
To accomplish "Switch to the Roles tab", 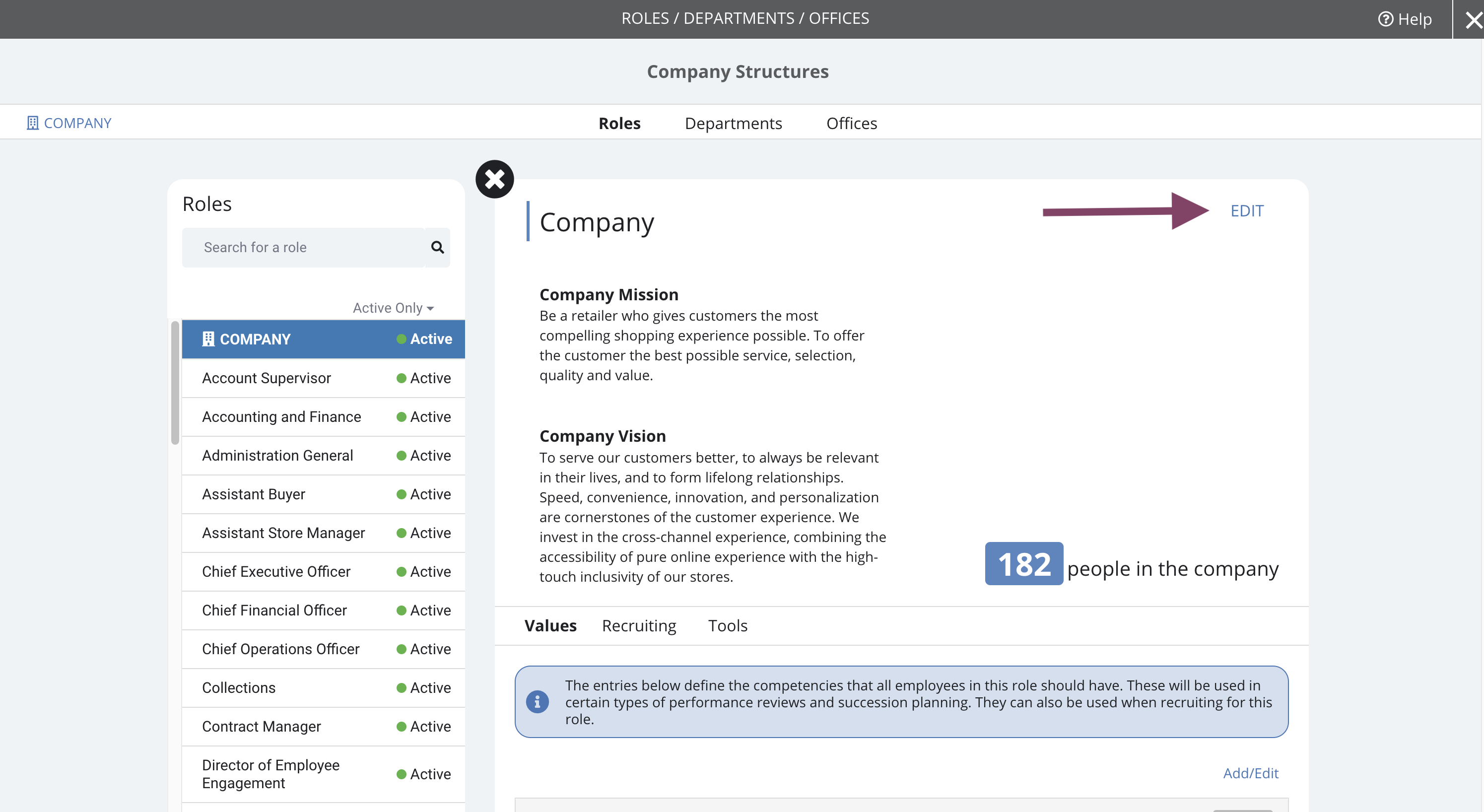I will point(619,123).
